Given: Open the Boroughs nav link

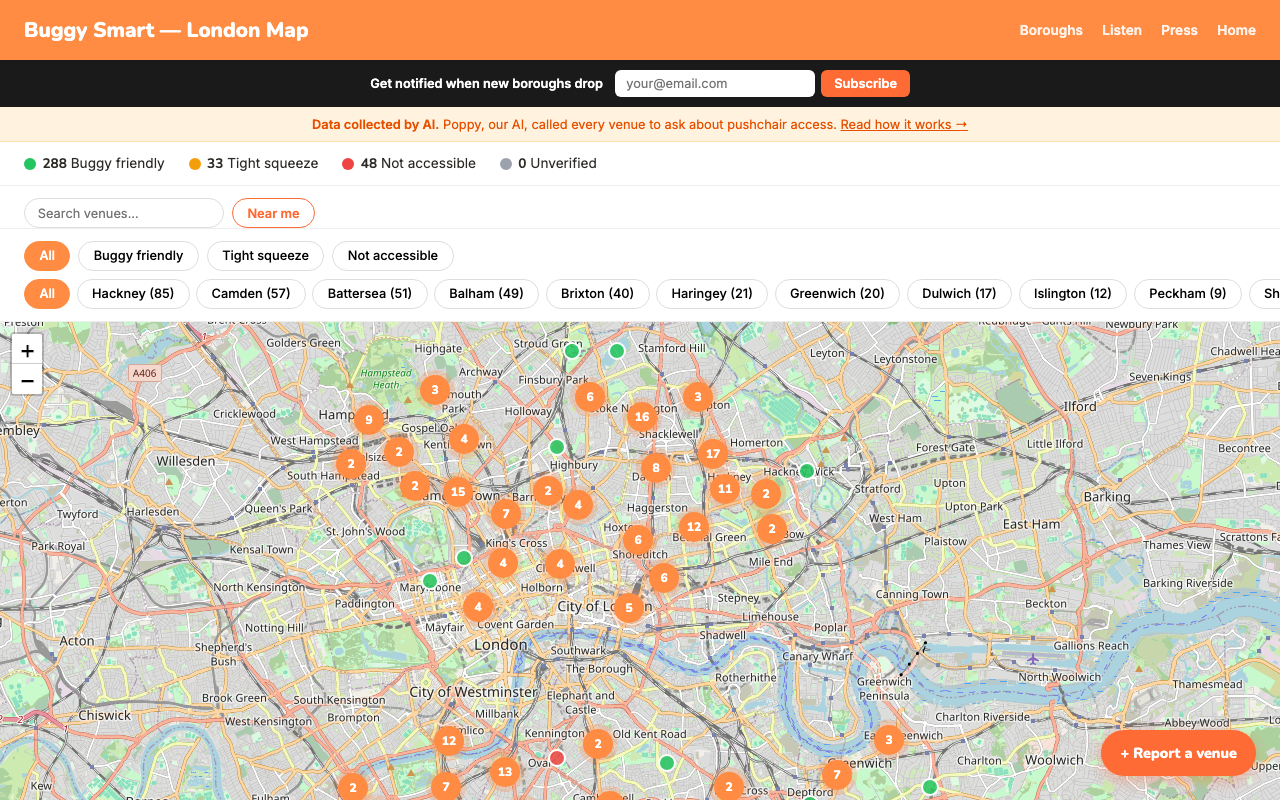Looking at the screenshot, I should 1051,30.
